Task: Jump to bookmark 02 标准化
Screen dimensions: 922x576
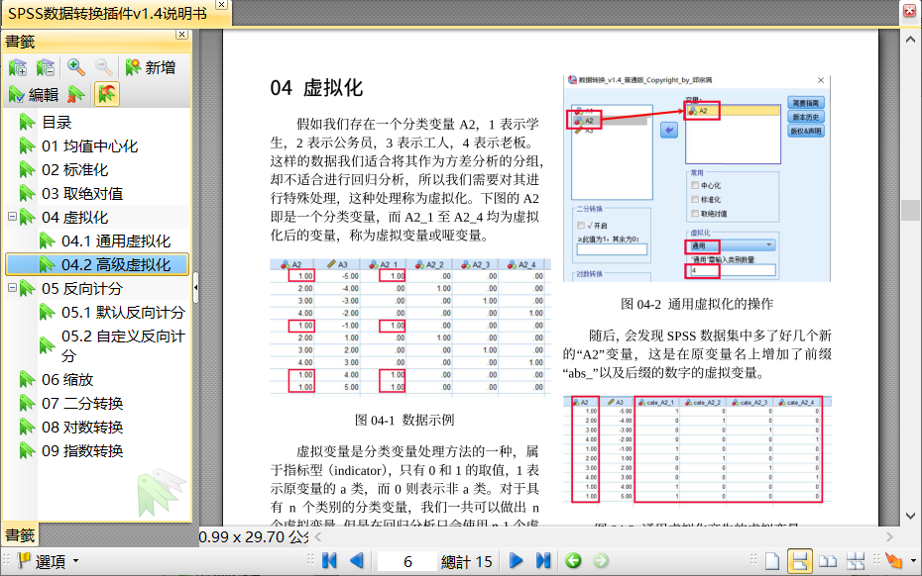Action: tap(75, 170)
